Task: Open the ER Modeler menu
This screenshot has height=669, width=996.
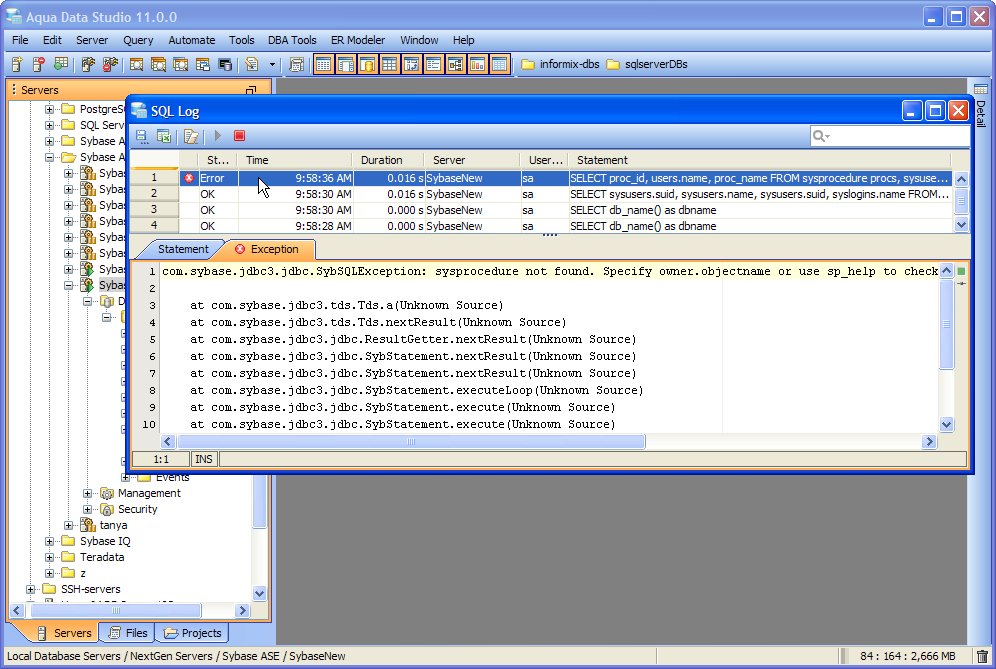Action: click(358, 40)
